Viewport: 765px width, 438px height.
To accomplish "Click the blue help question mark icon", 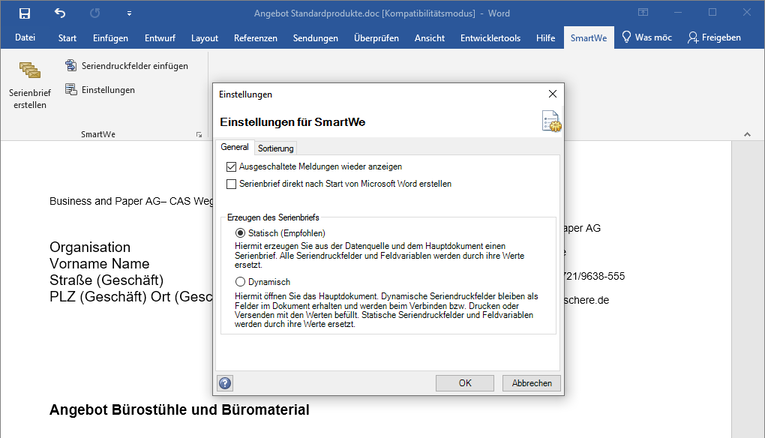I will (225, 383).
